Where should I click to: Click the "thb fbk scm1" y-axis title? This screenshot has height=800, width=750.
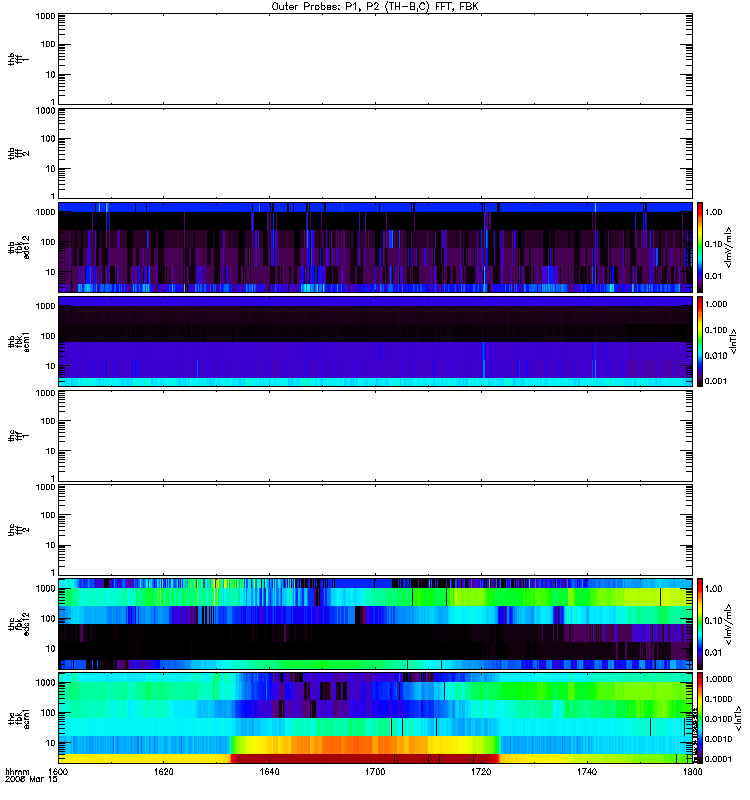coord(18,341)
